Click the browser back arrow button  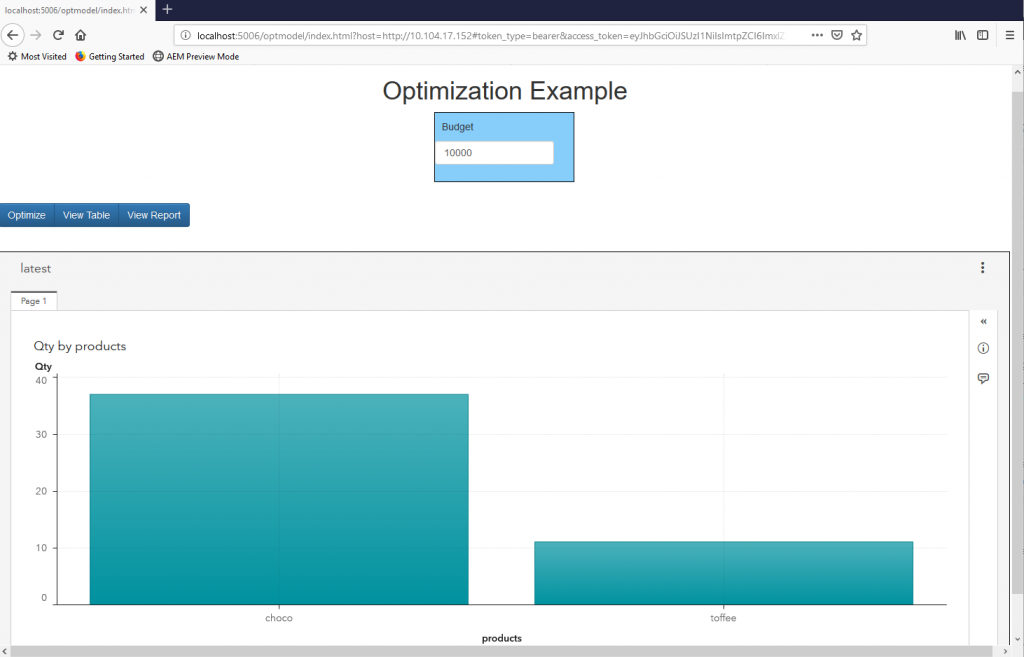point(14,35)
